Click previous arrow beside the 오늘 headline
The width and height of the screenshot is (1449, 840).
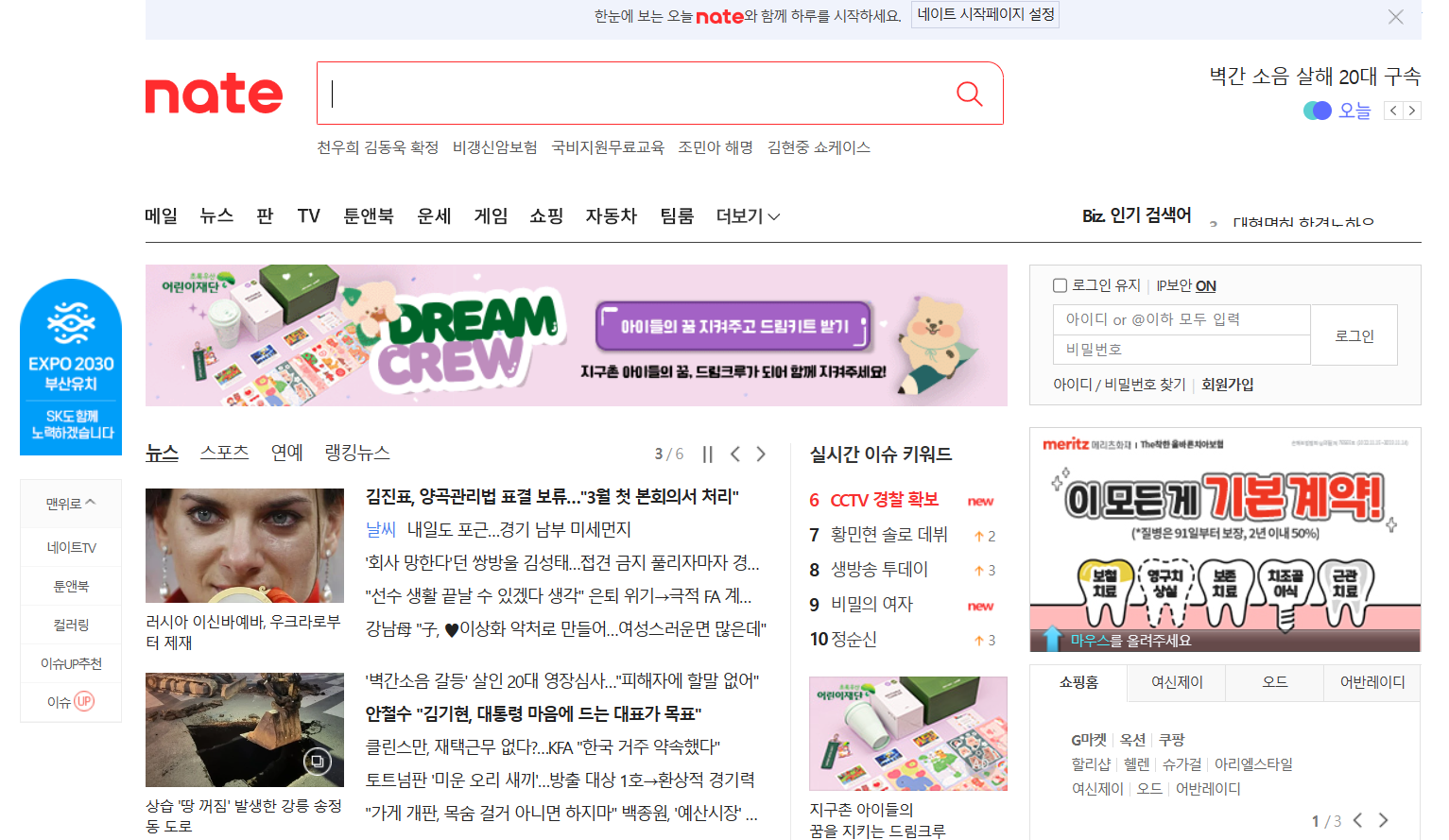(1393, 111)
